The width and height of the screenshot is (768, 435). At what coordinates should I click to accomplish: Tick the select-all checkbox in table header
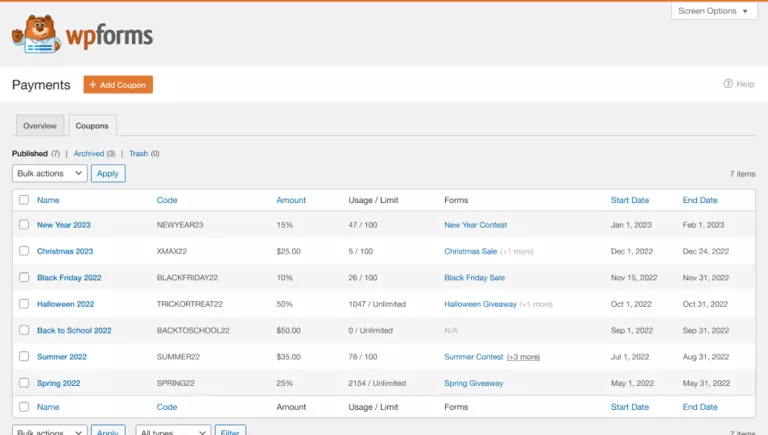[x=24, y=200]
